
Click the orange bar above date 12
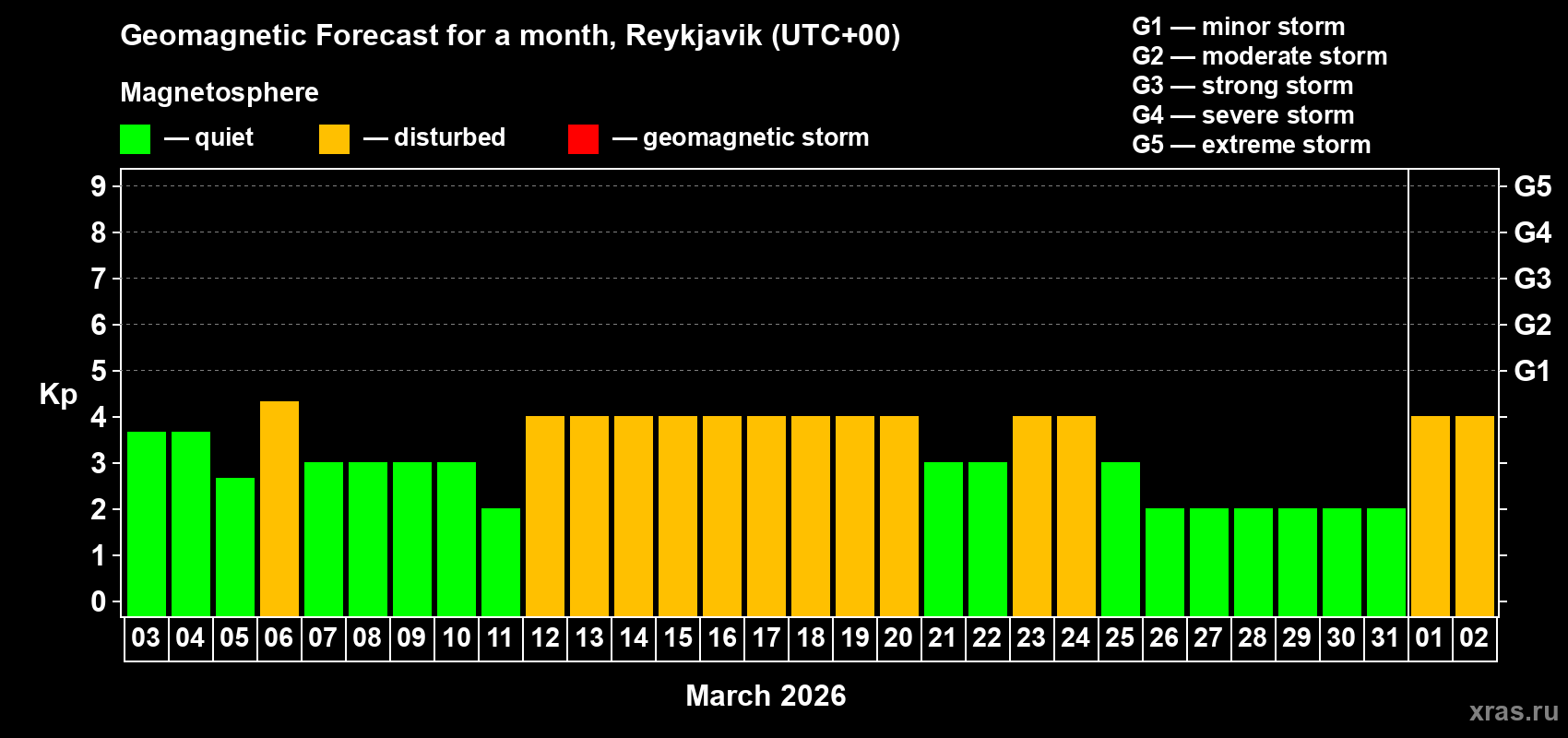click(545, 516)
